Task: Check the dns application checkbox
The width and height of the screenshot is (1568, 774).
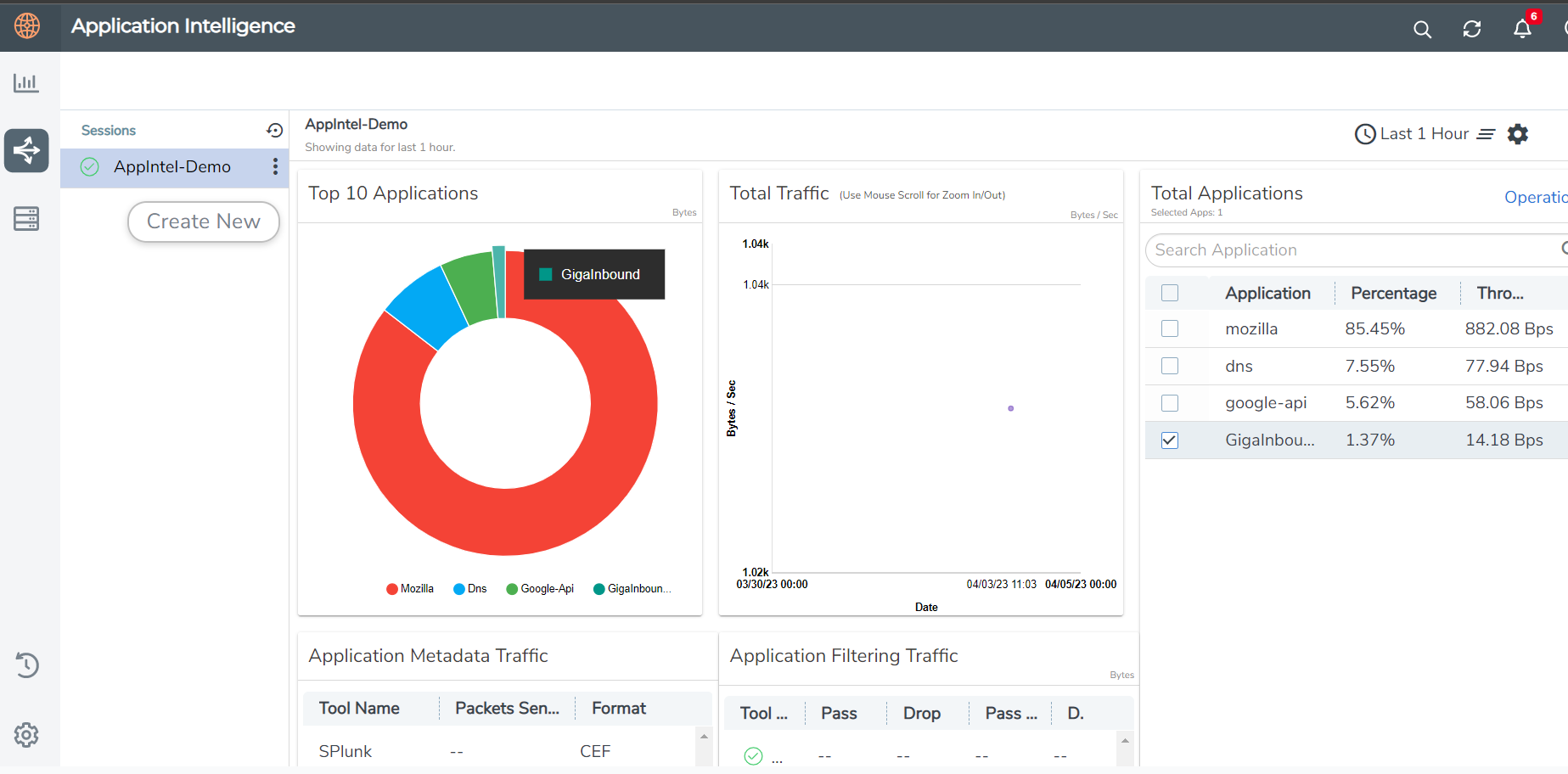Action: (1170, 366)
